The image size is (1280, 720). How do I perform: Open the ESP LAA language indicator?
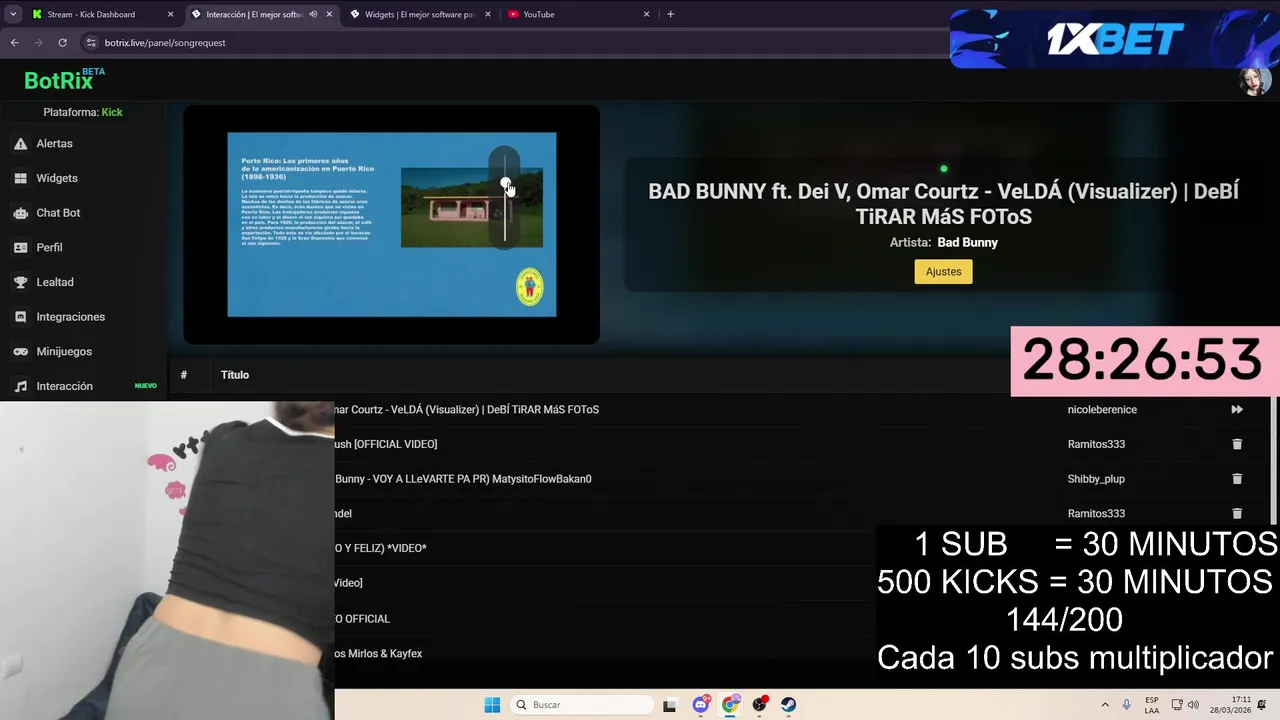(x=1152, y=705)
